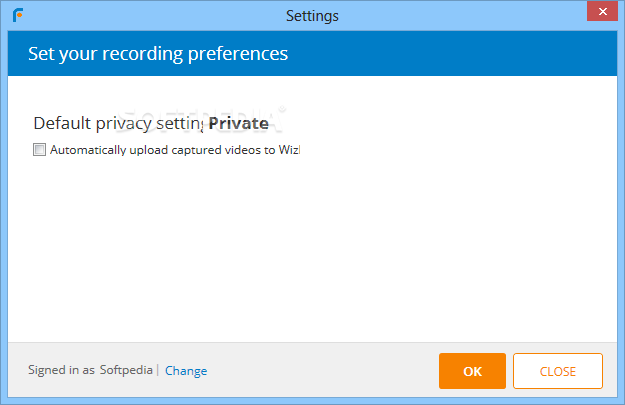625x405 pixels.
Task: Click the 'Settings' window title text
Action: [312, 16]
